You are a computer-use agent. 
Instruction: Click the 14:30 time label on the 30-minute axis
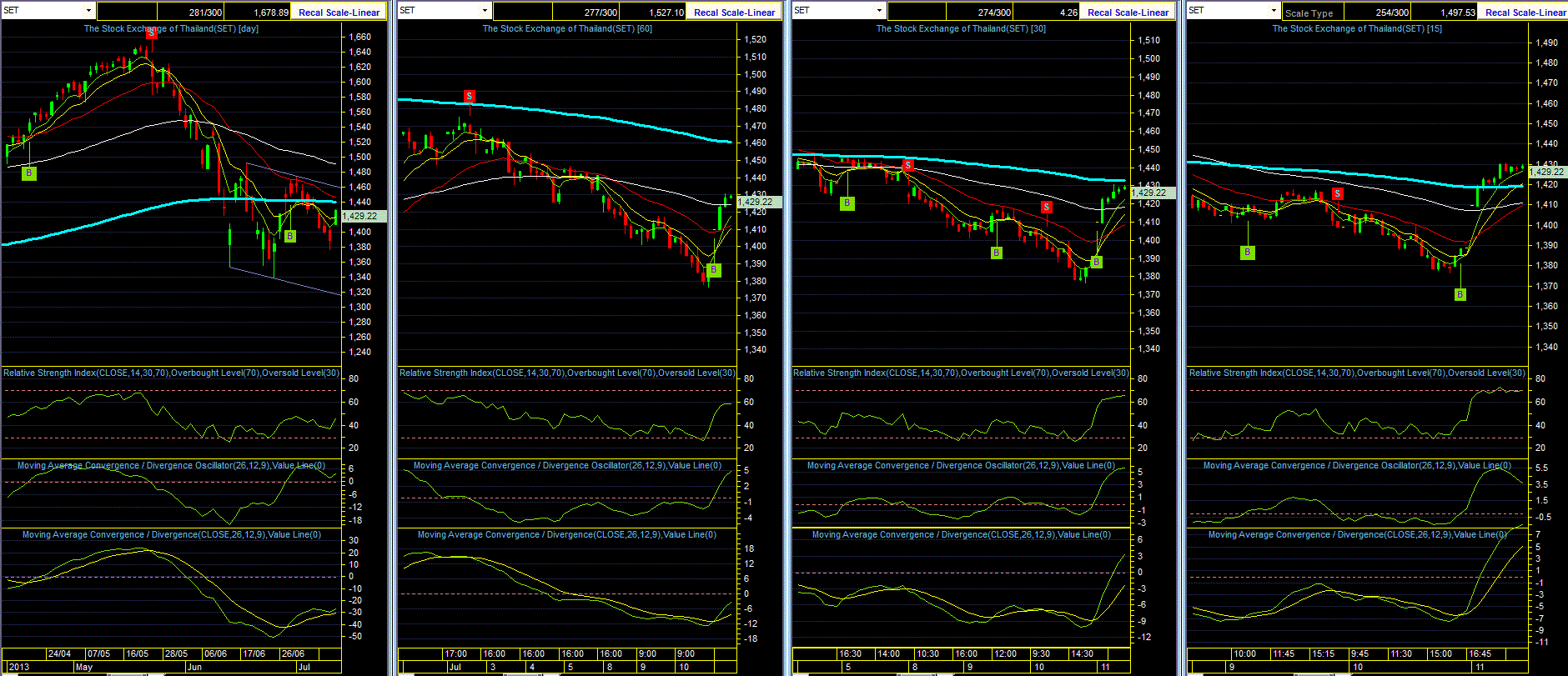(x=1082, y=654)
